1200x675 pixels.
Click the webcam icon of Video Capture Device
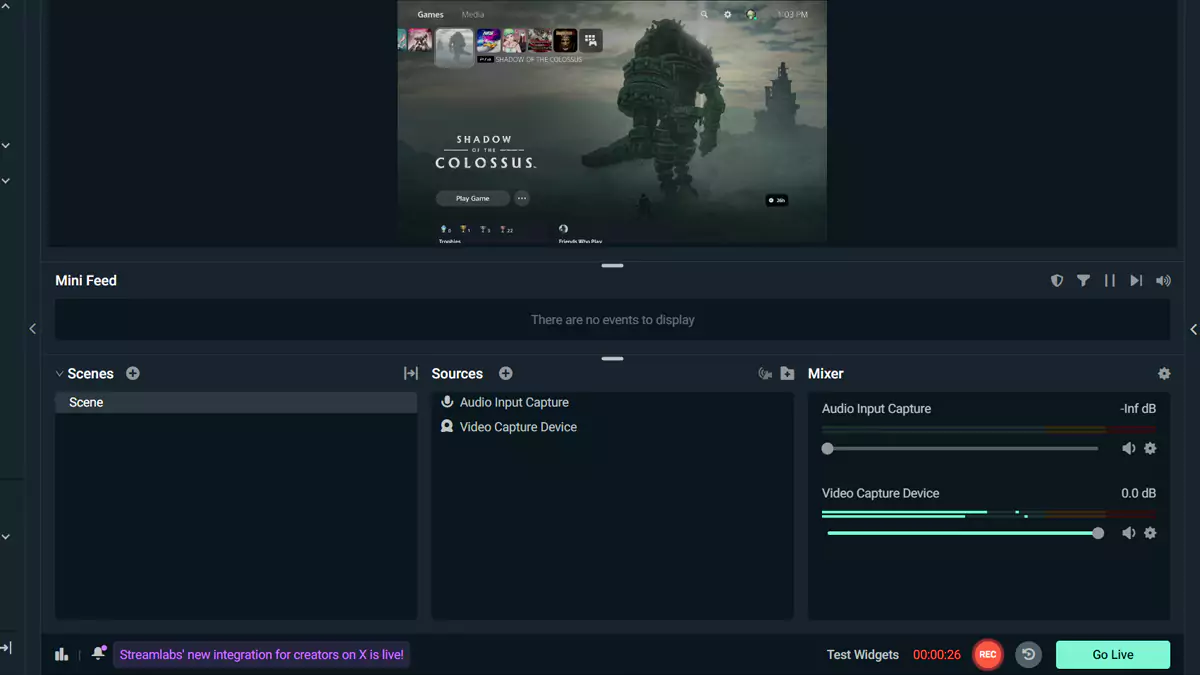click(x=447, y=426)
